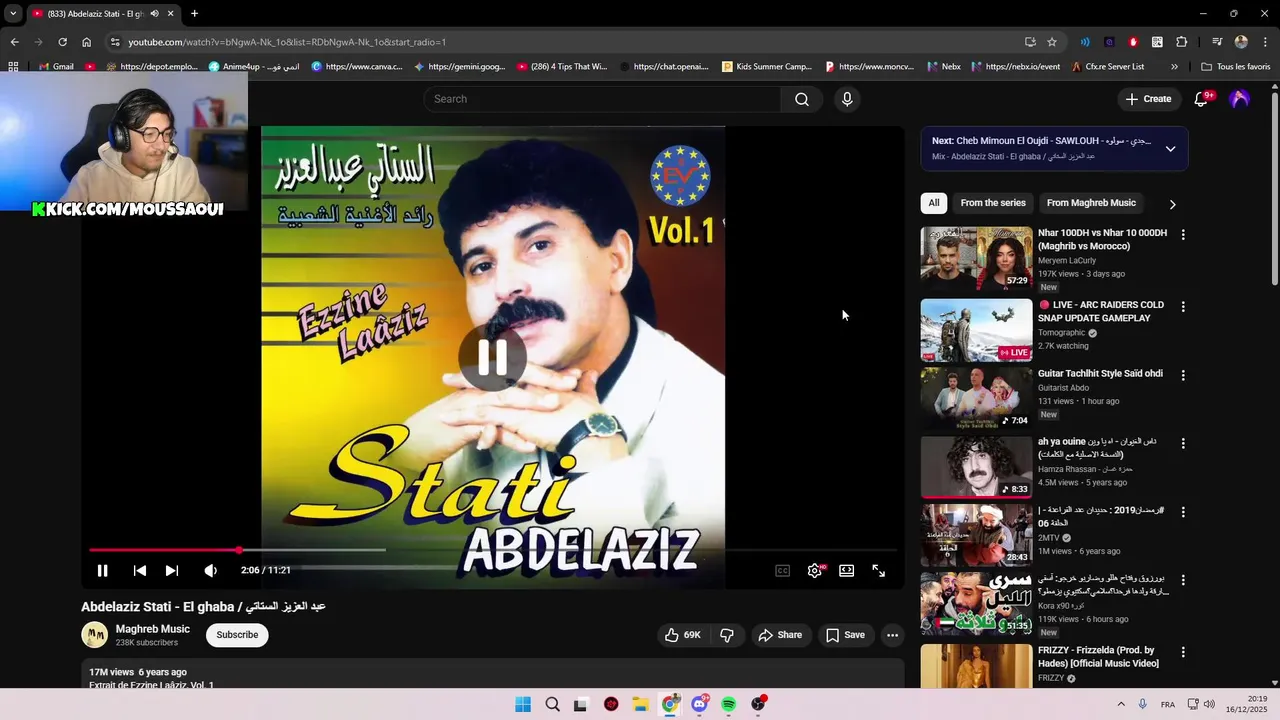Open options for FRIZZY Frizzelda video
The width and height of the screenshot is (1280, 720).
coord(1183,652)
